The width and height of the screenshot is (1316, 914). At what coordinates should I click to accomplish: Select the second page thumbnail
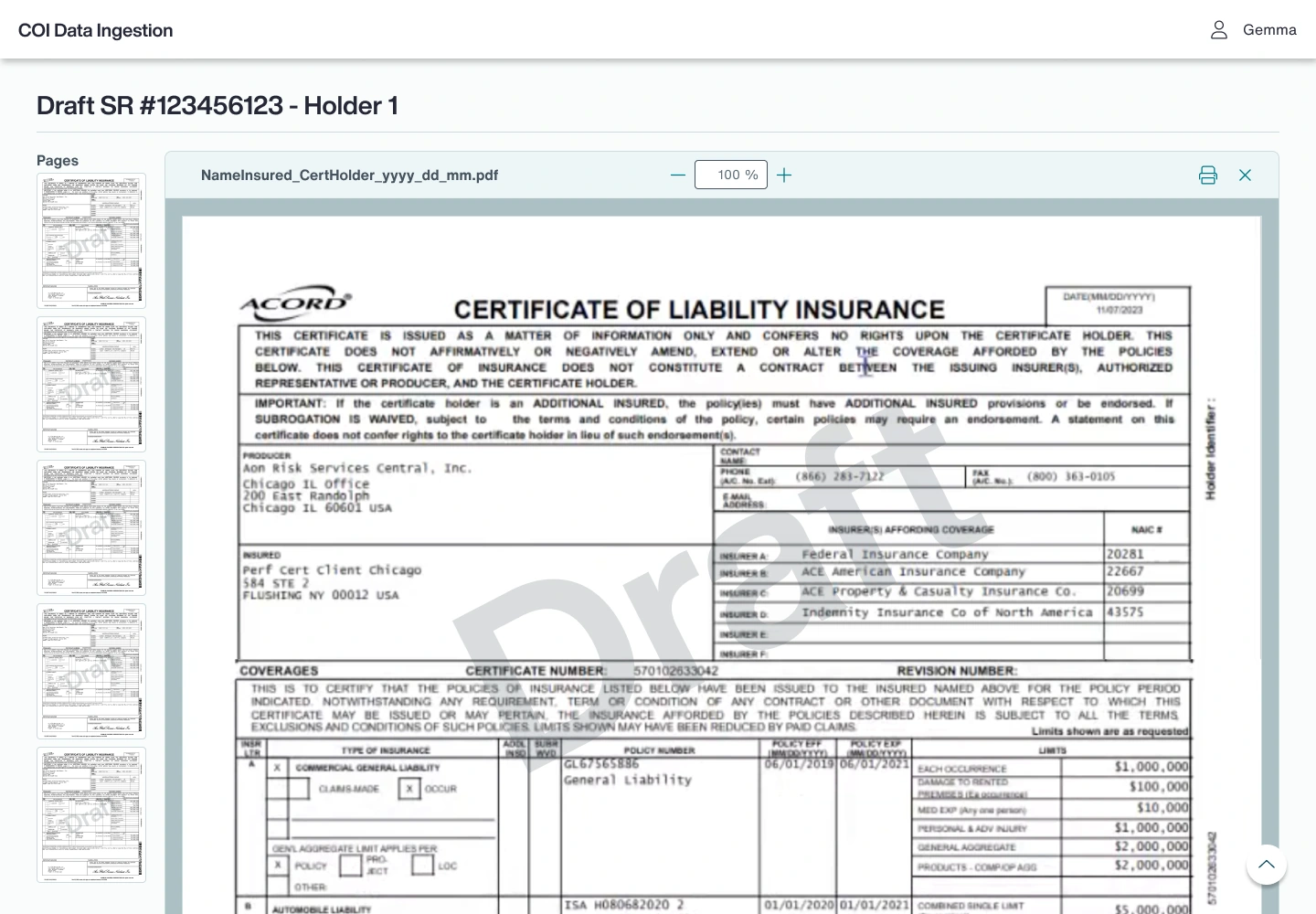[x=91, y=385]
